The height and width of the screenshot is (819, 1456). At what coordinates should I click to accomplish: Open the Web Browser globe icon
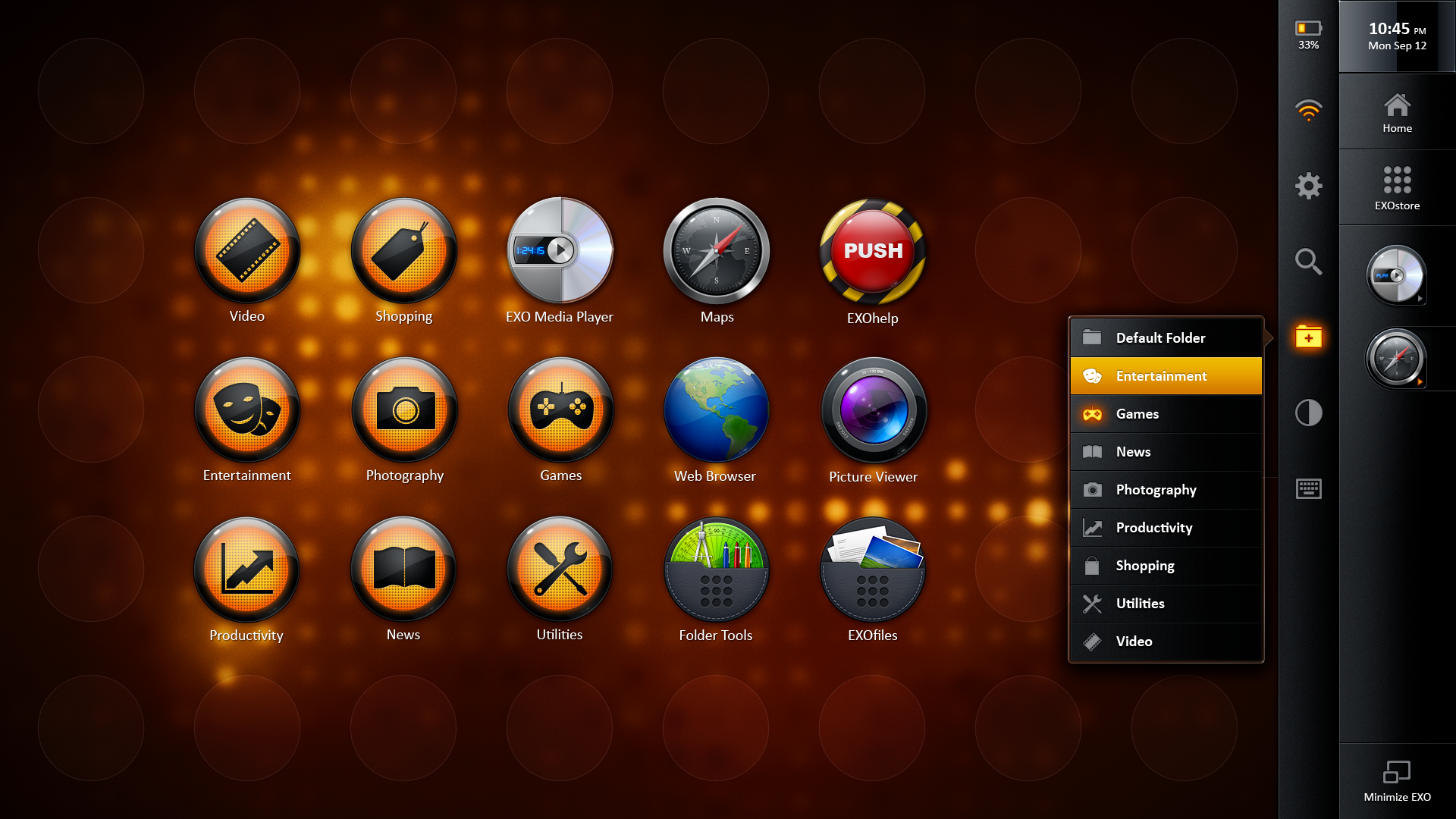[716, 410]
